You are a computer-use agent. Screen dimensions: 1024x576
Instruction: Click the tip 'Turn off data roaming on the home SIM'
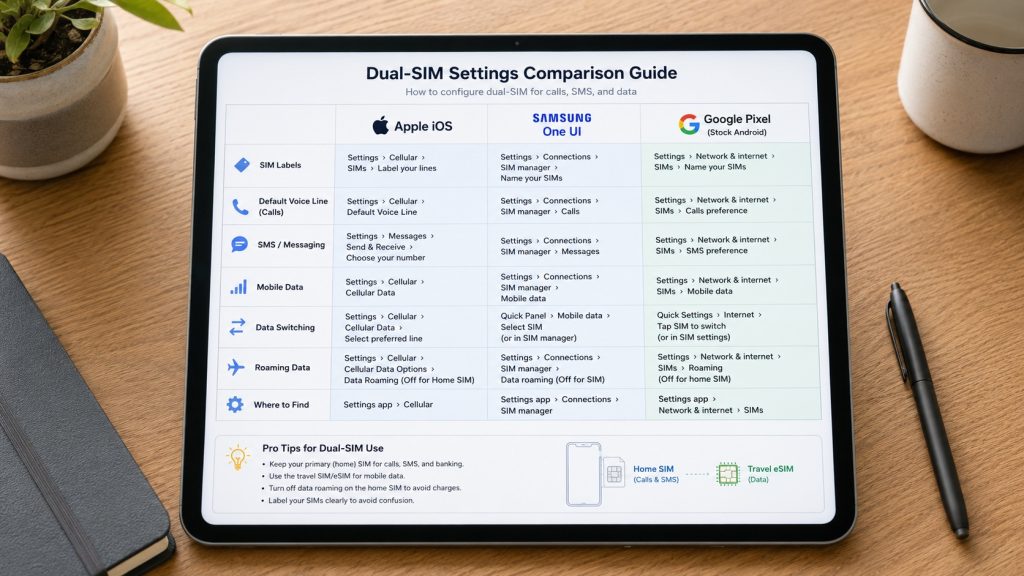click(364, 488)
